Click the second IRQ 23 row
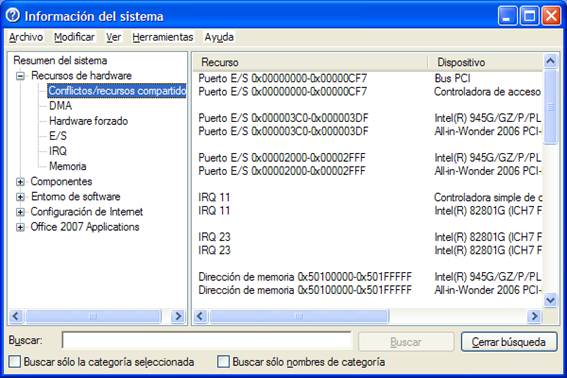 (368, 250)
